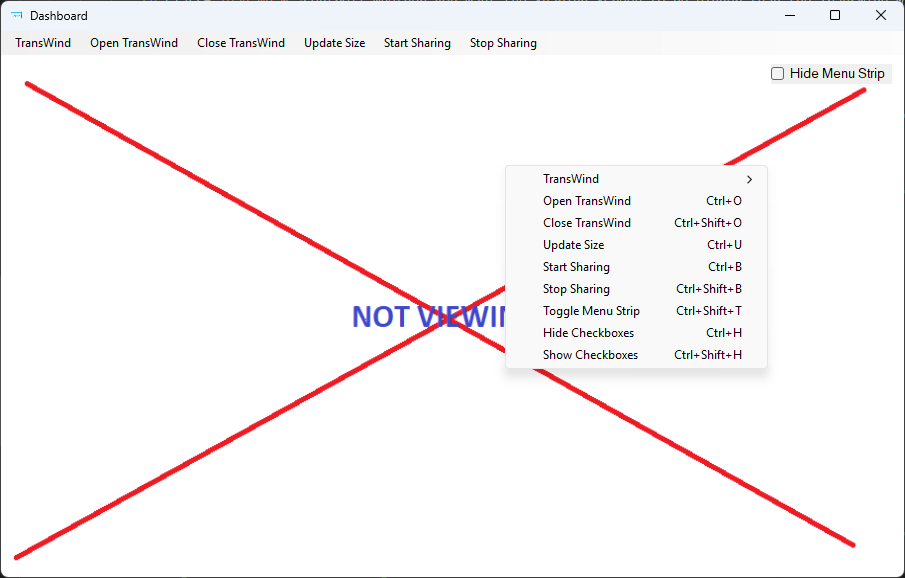Expand the TransWind submenu in the context menu

[x=636, y=179]
